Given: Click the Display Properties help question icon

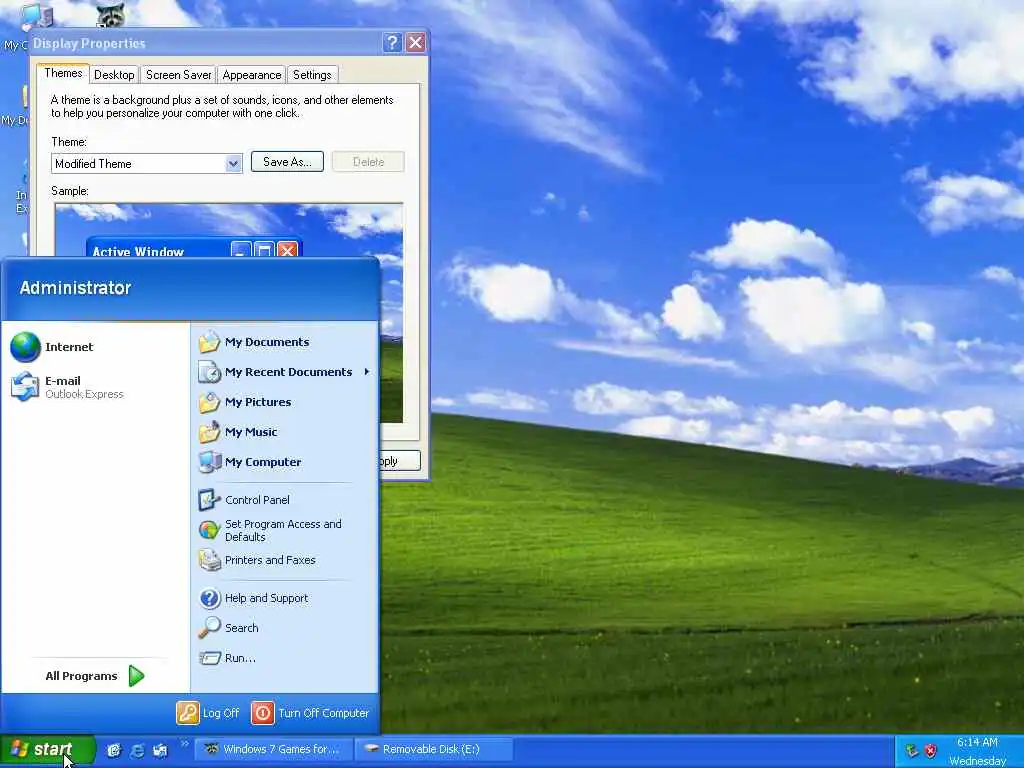Looking at the screenshot, I should (x=392, y=43).
